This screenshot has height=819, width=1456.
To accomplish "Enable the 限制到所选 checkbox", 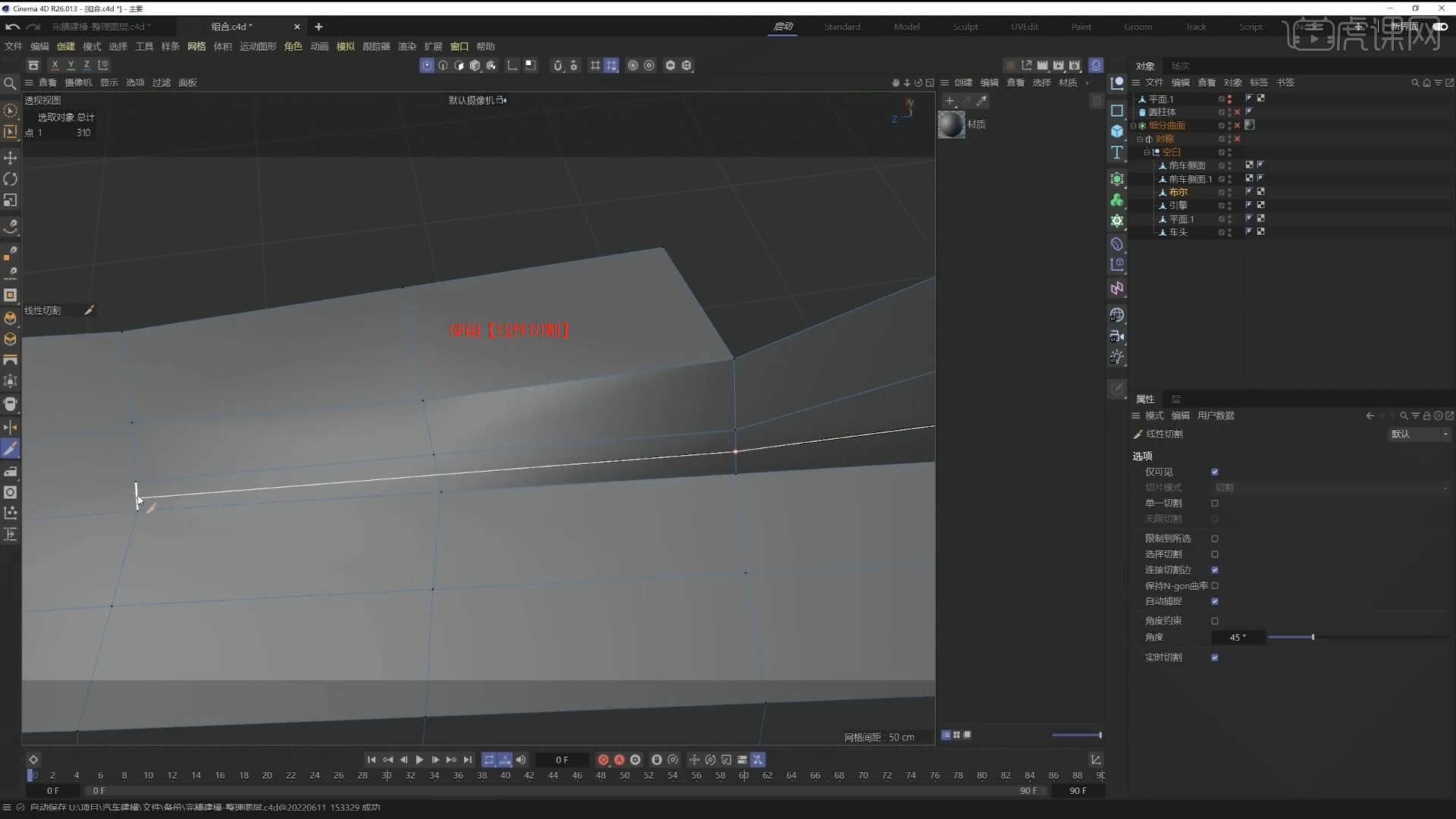I will 1215,538.
